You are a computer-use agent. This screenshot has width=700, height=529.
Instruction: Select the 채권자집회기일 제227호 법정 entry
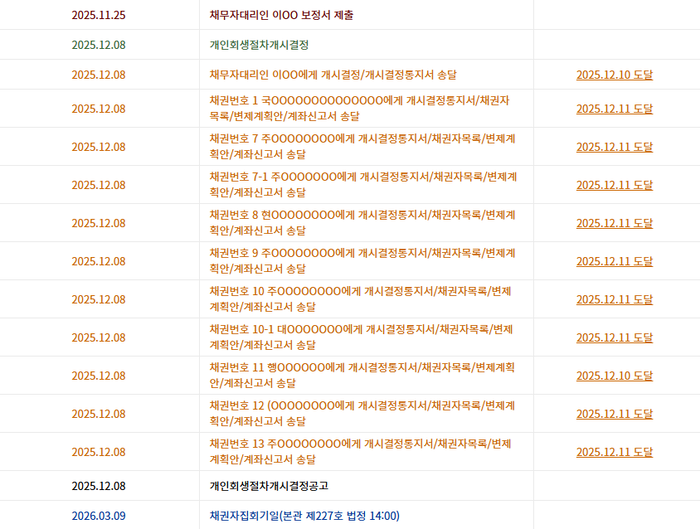pyautogui.click(x=304, y=516)
